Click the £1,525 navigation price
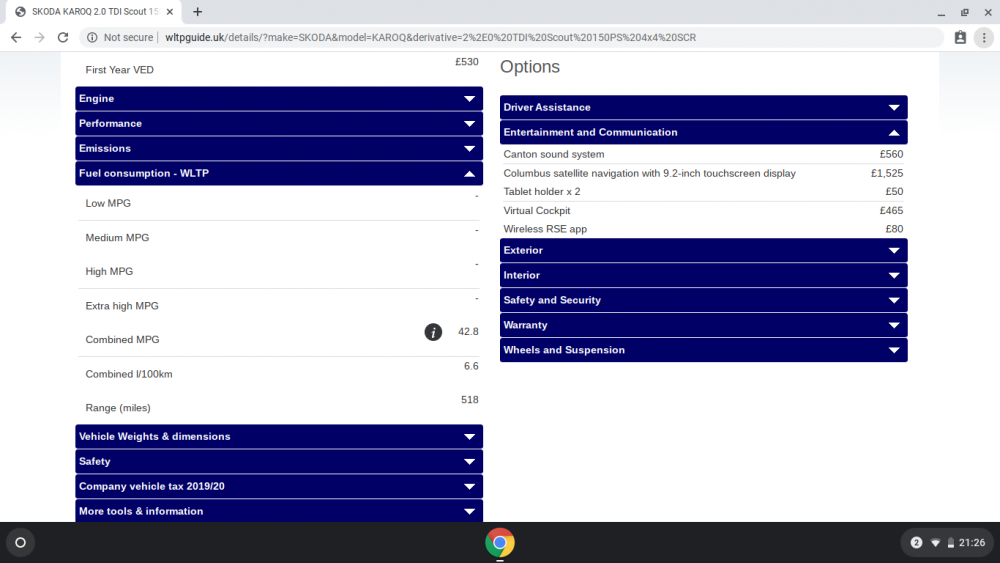The image size is (1000, 563). (x=887, y=173)
